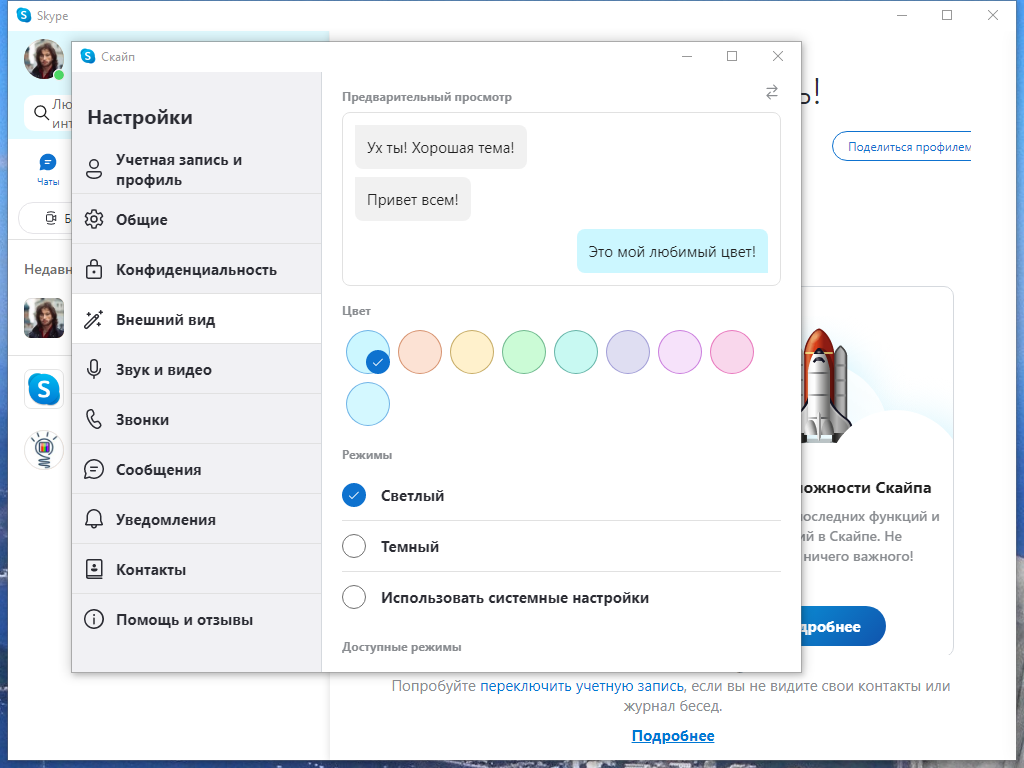Select Use system settings (Использовать системные настройки)
Image resolution: width=1024 pixels, height=768 pixels.
pos(354,597)
